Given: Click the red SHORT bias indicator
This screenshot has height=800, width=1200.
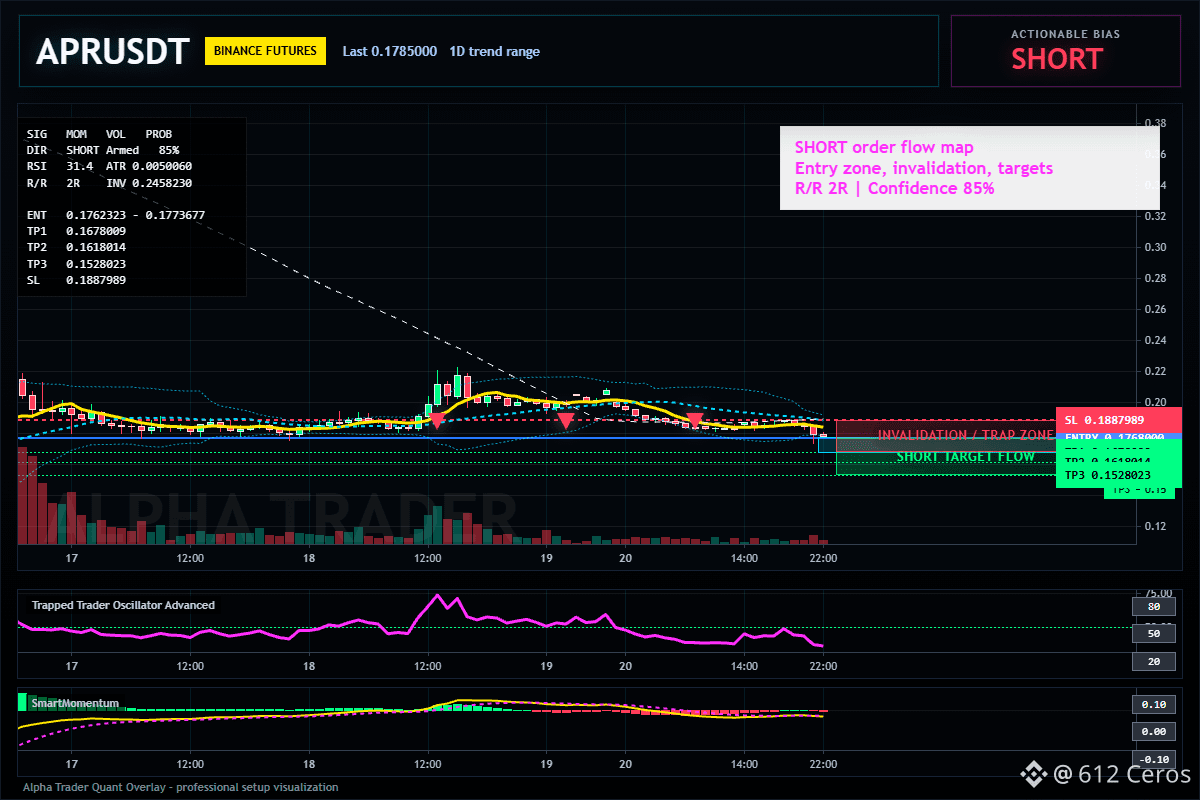Looking at the screenshot, I should pos(1056,59).
